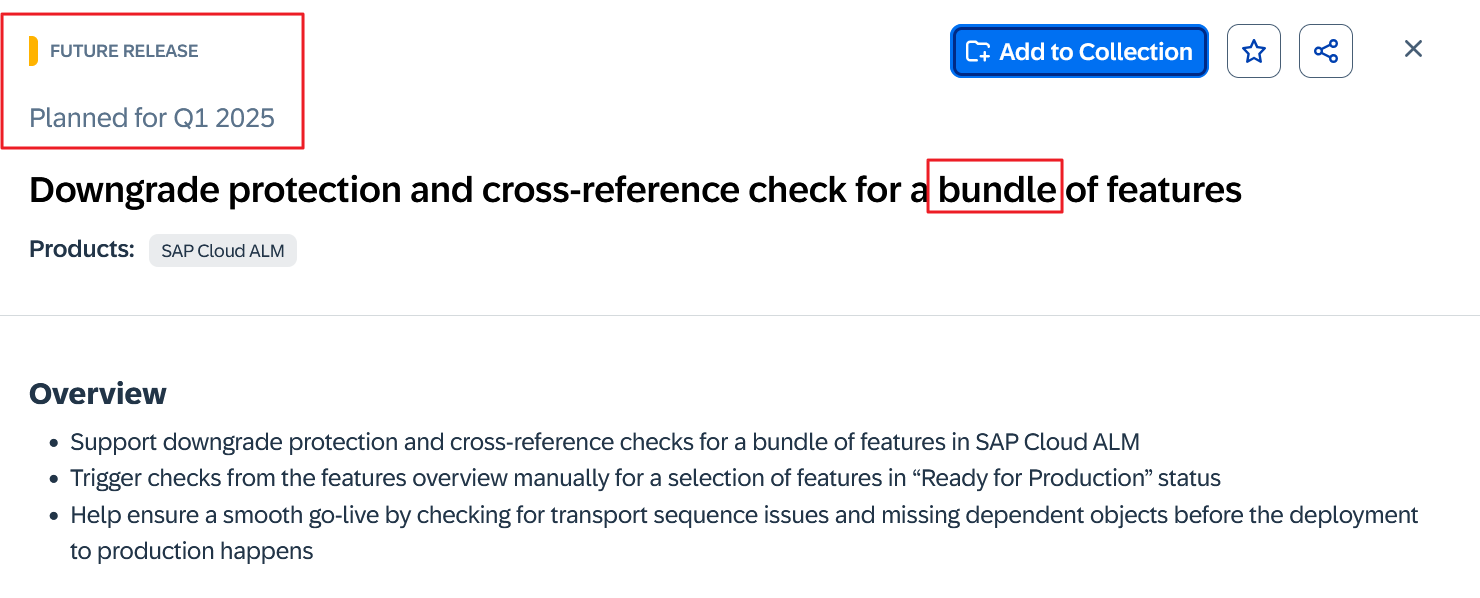The image size is (1480, 598).
Task: Click the folder-plus icon in Add to Collection
Action: [977, 51]
